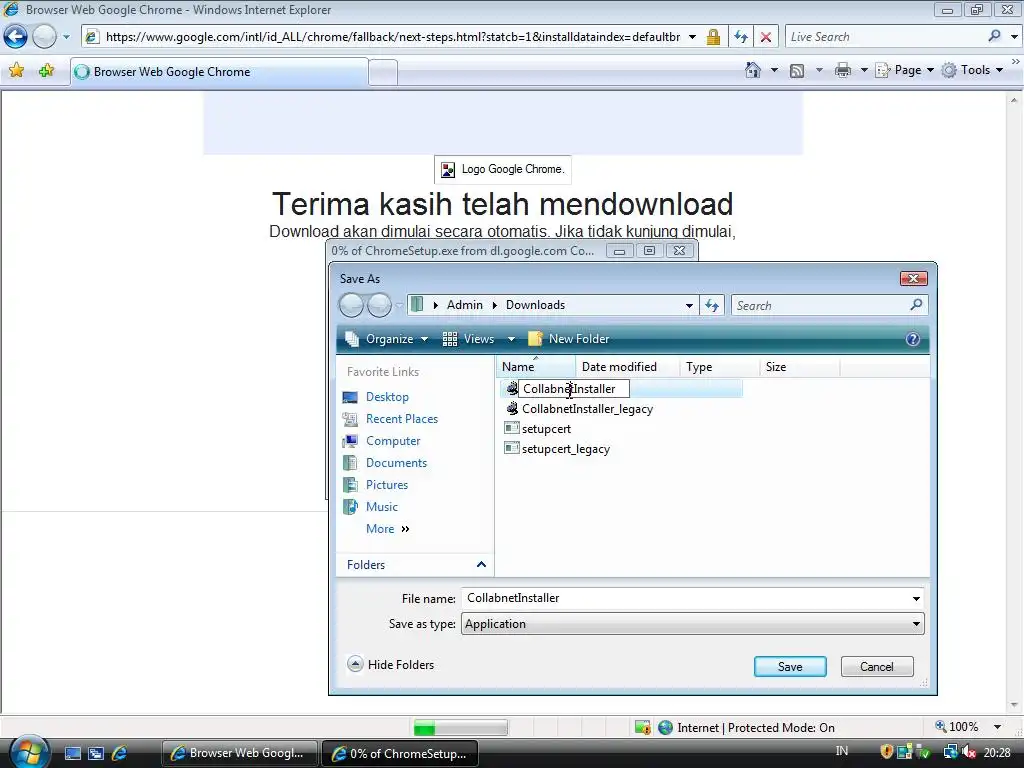The height and width of the screenshot is (768, 1024).
Task: Click the Add to Favorites icon
Action: pos(46,71)
